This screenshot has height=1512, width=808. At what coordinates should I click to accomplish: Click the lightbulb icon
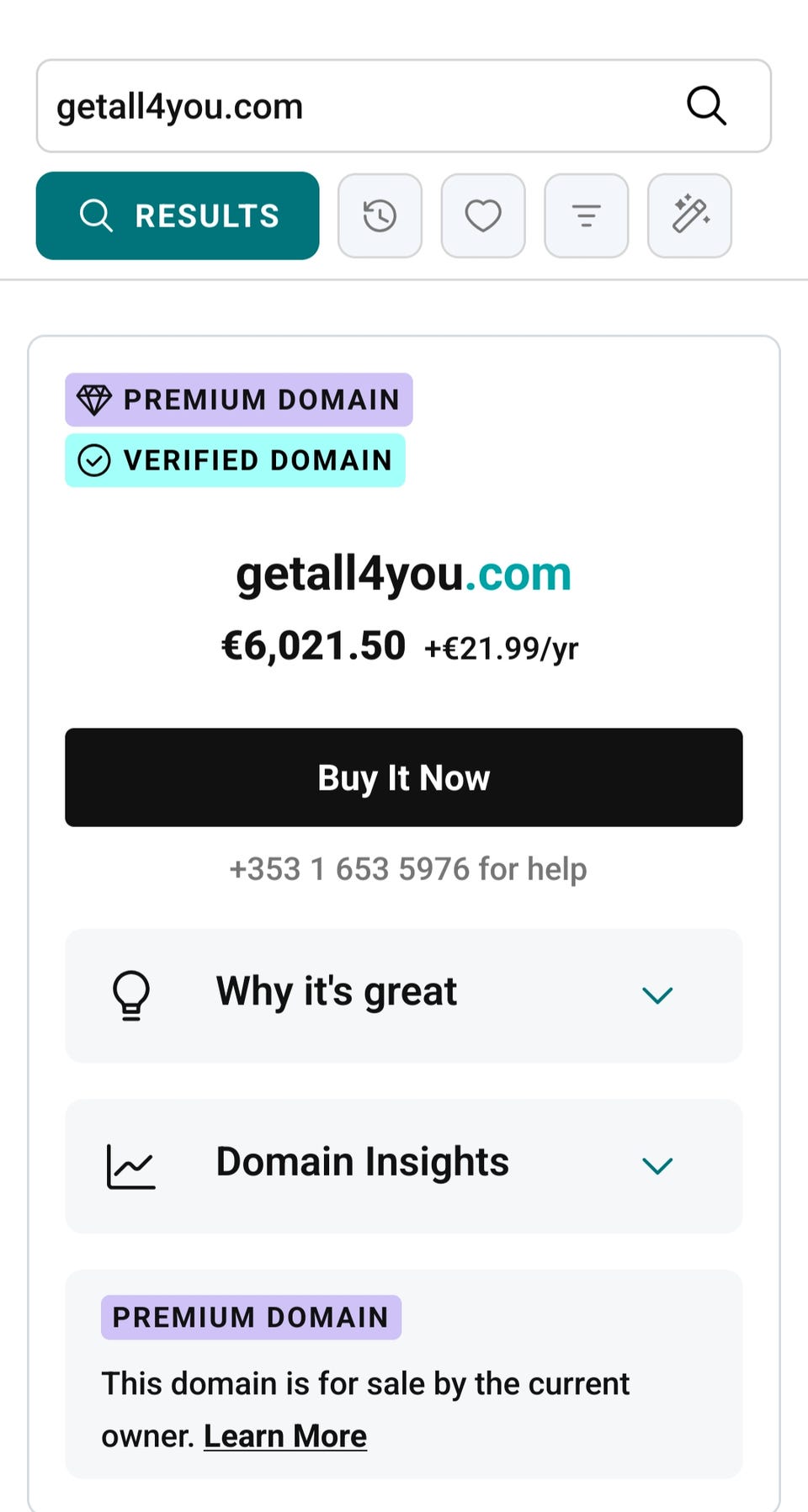[131, 995]
